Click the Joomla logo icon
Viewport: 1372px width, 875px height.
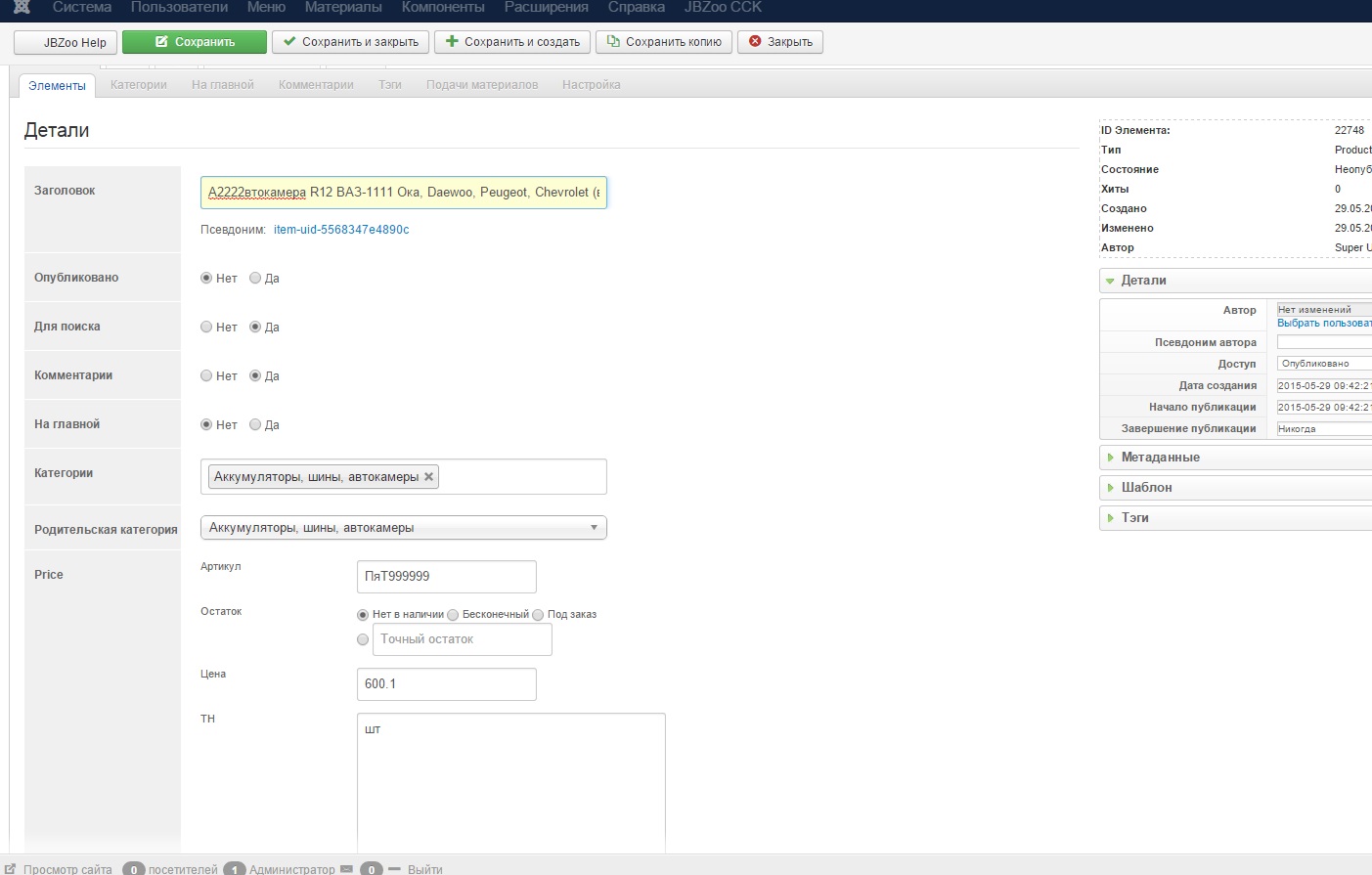tap(22, 7)
